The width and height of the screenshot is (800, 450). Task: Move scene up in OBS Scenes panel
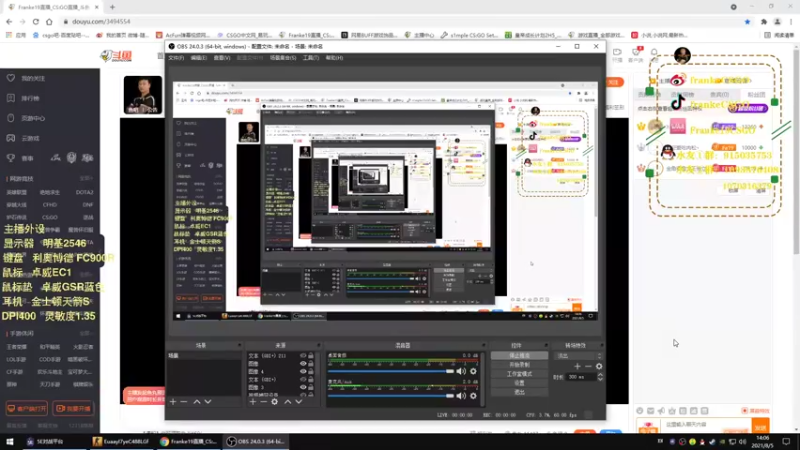tap(196, 402)
